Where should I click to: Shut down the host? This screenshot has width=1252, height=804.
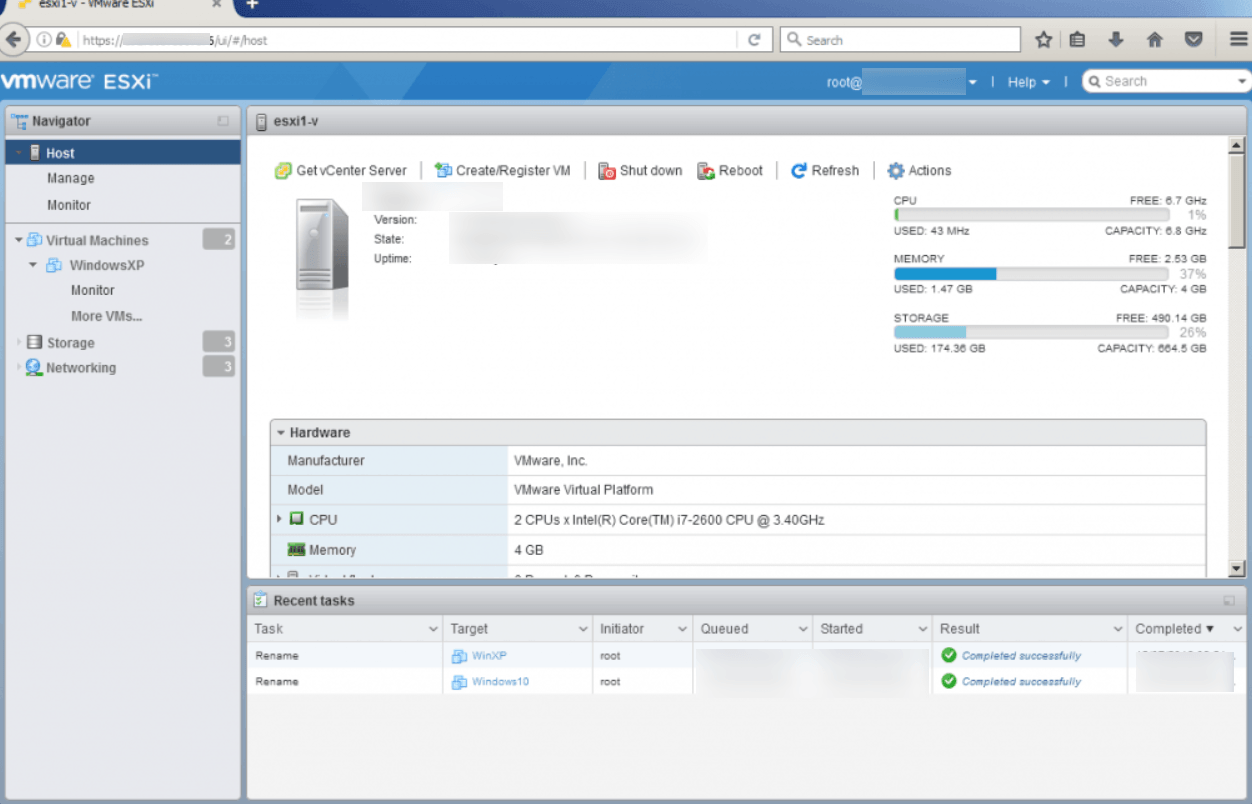(640, 171)
